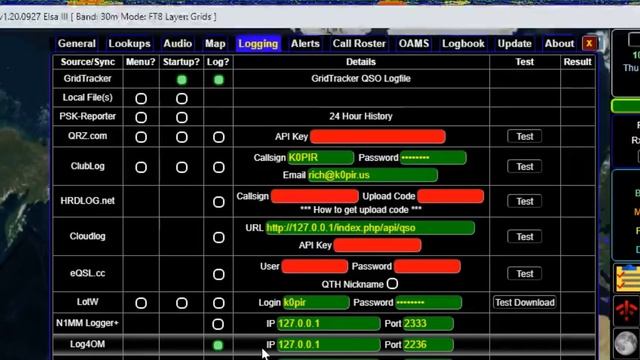Screen dimensions: 640x360
Task: Click the Log4OM Port field
Action: tap(428, 345)
